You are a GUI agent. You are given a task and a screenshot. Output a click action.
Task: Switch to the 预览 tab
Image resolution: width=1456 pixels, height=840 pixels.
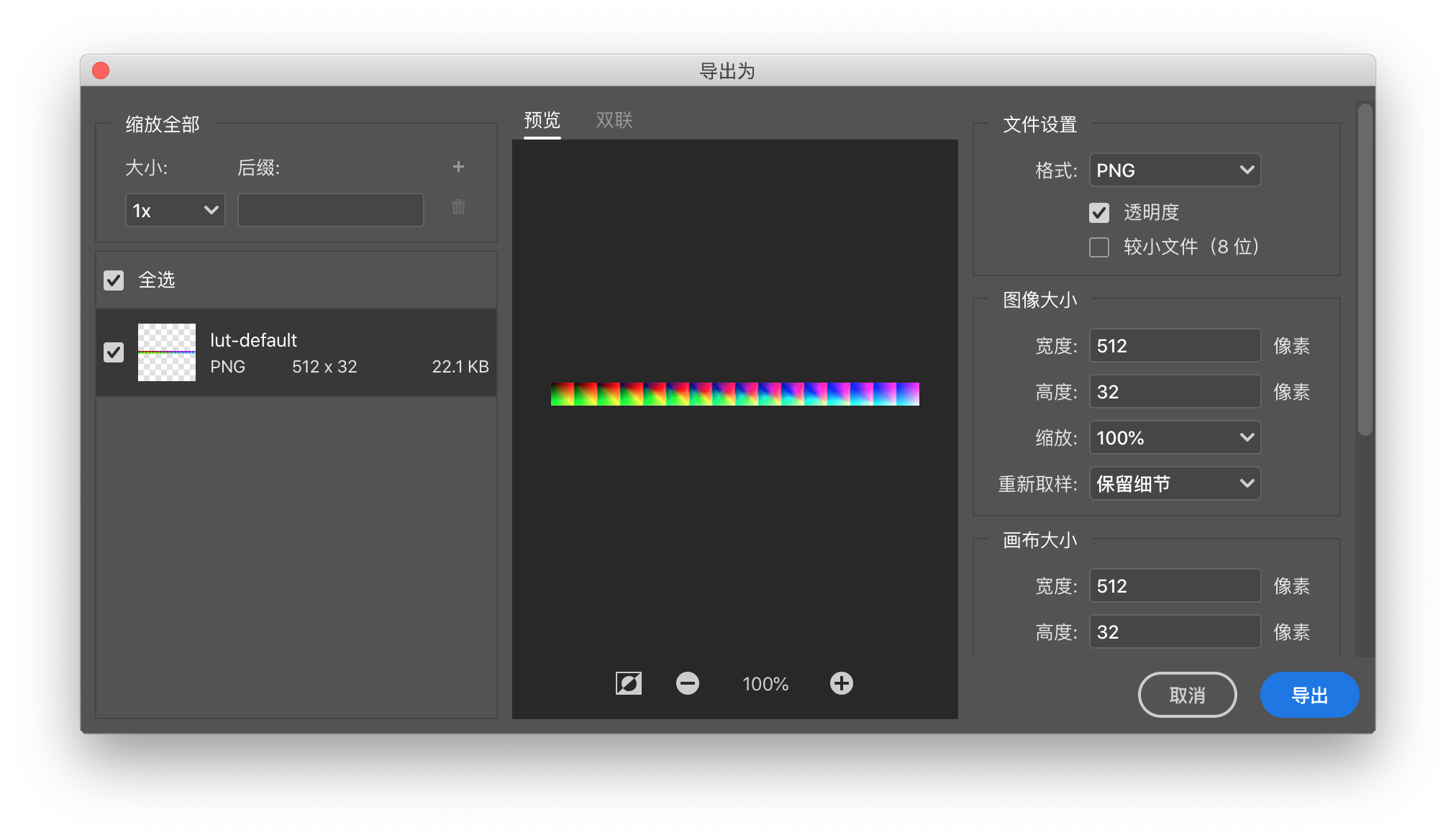click(542, 120)
